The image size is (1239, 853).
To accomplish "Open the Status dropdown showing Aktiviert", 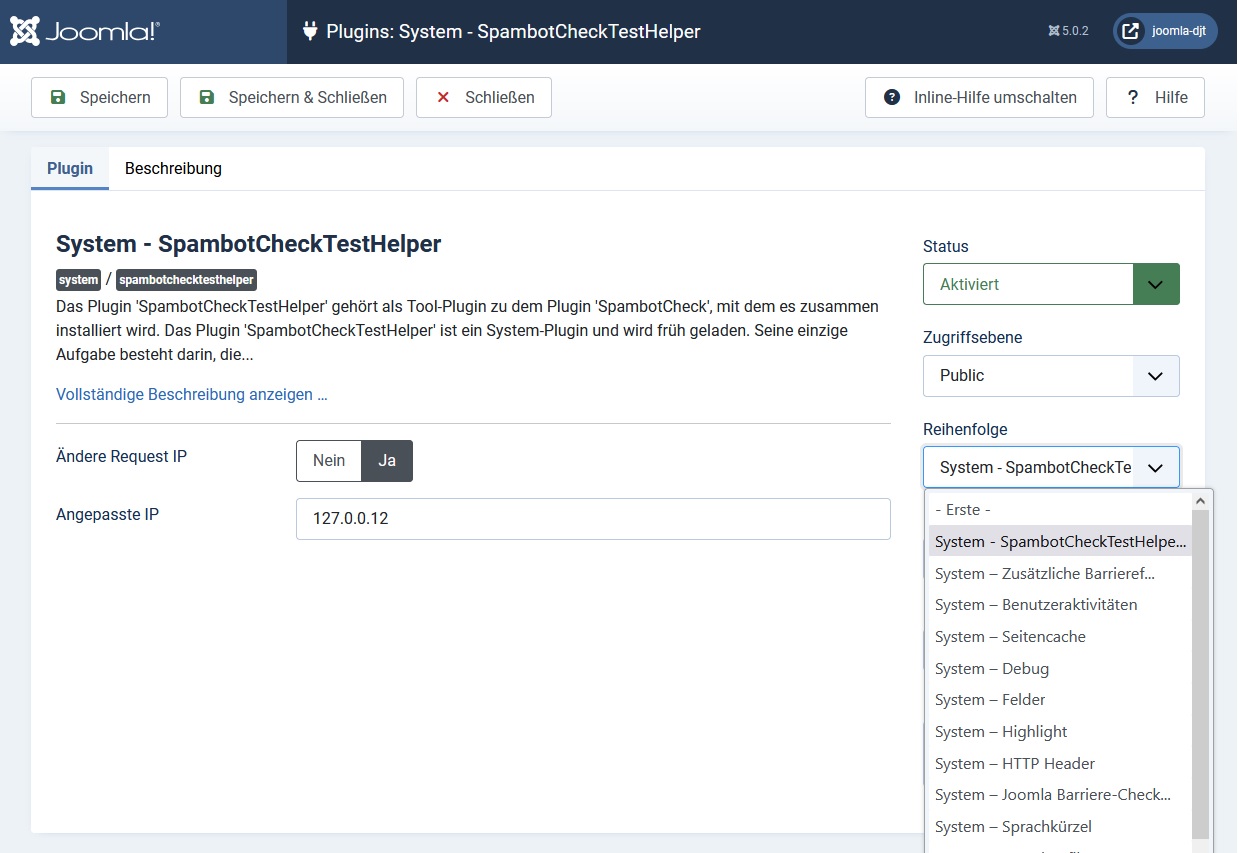I will click(x=1050, y=284).
